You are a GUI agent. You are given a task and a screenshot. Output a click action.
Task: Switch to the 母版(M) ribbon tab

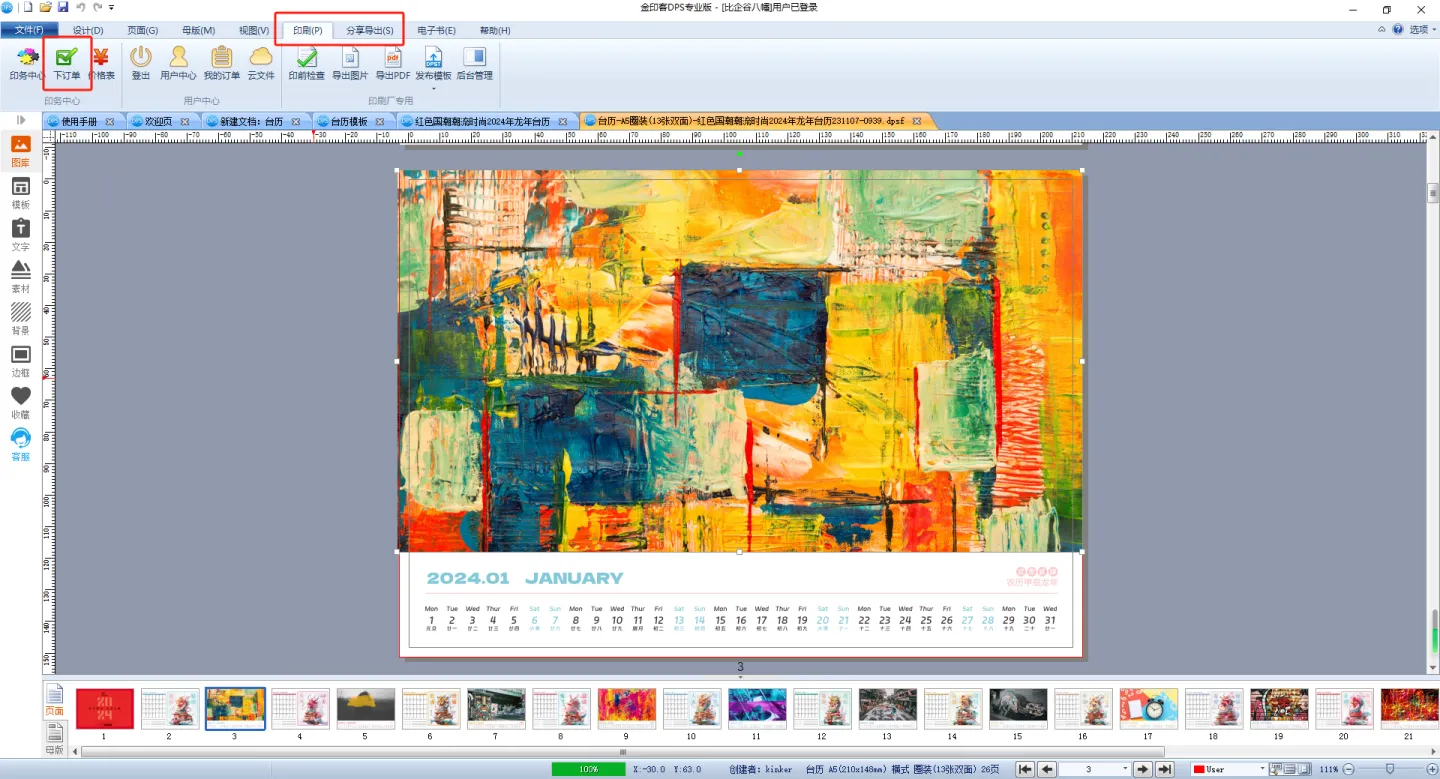(198, 31)
